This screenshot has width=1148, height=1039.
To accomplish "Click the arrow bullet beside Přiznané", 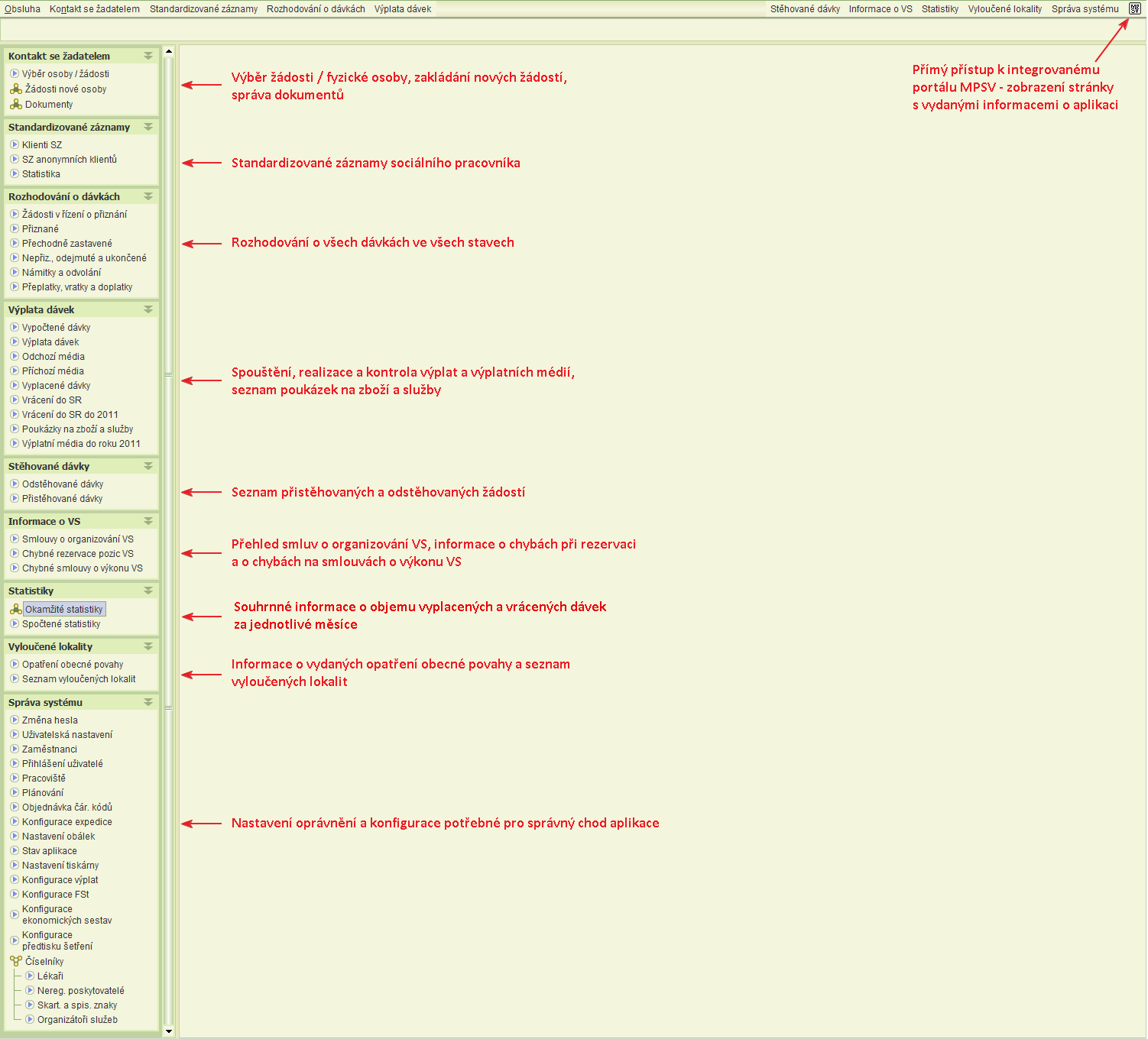I will click(15, 228).
